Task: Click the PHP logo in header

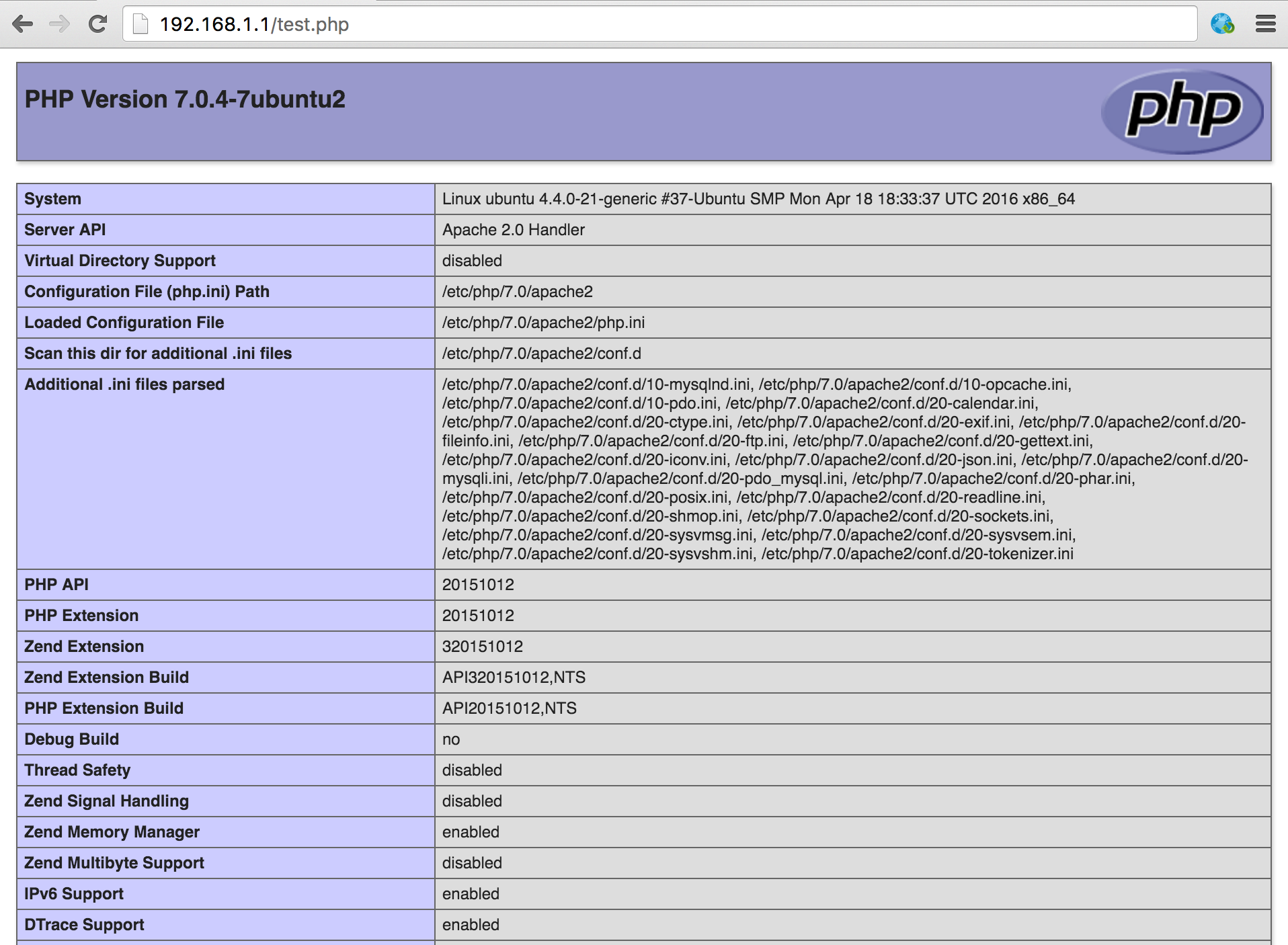Action: pyautogui.click(x=1182, y=111)
